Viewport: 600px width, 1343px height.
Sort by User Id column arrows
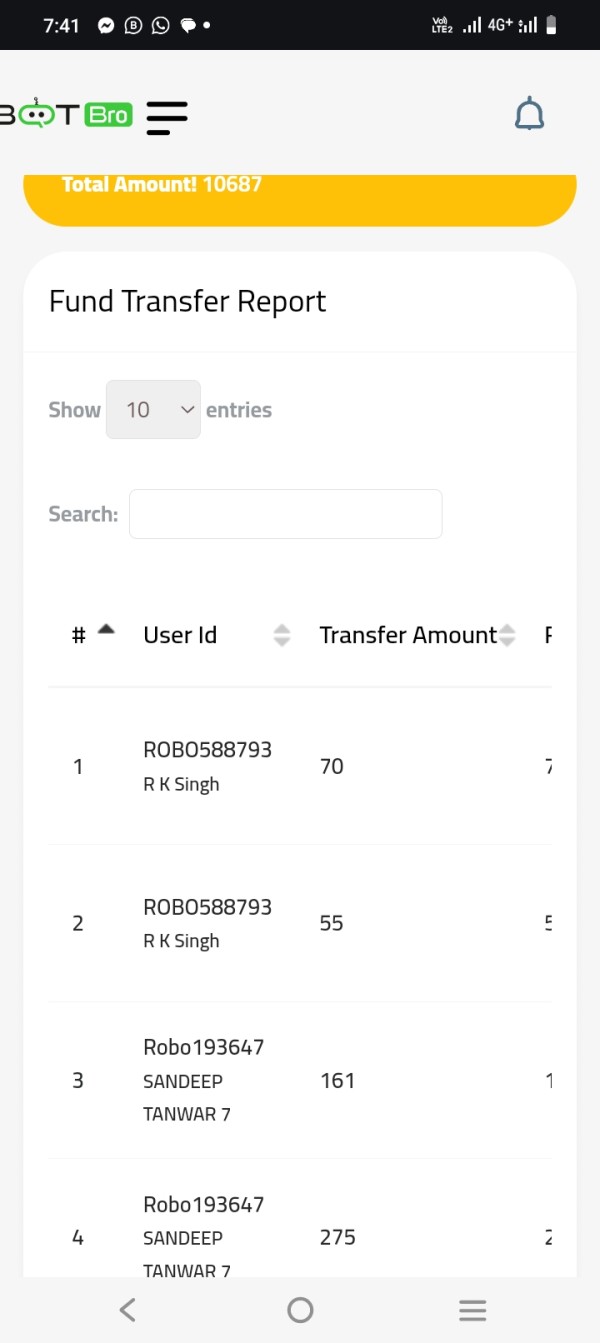point(282,635)
